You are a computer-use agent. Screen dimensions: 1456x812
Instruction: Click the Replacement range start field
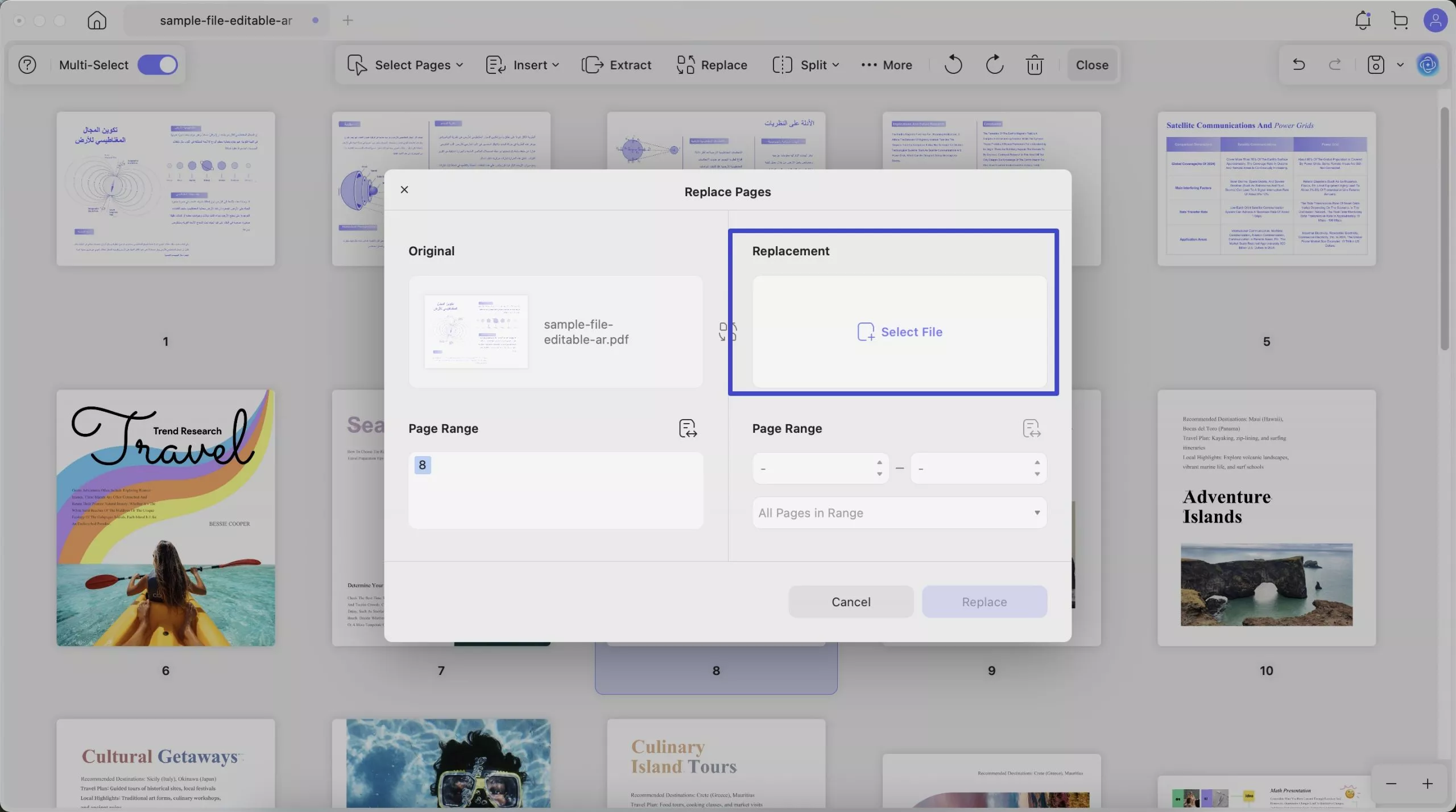(820, 469)
